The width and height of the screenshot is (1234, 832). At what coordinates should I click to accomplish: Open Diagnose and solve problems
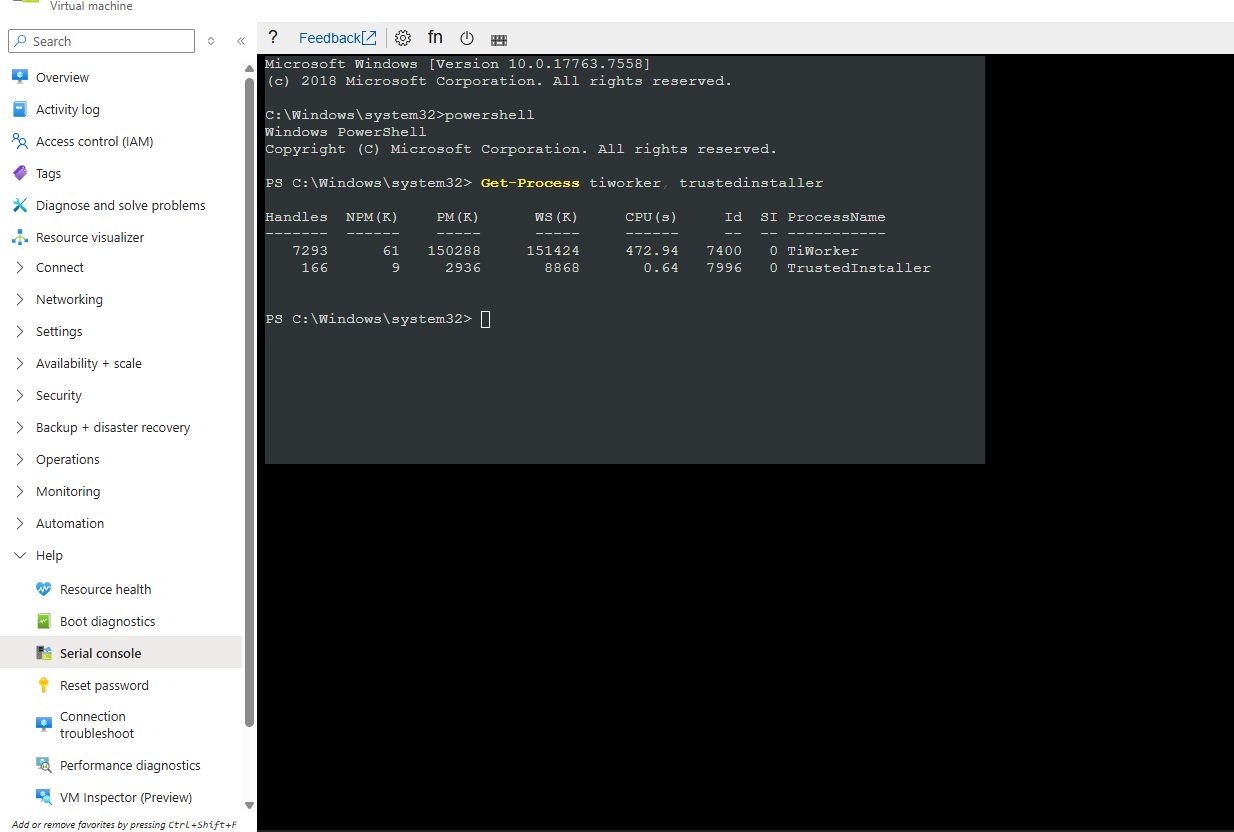[121, 205]
